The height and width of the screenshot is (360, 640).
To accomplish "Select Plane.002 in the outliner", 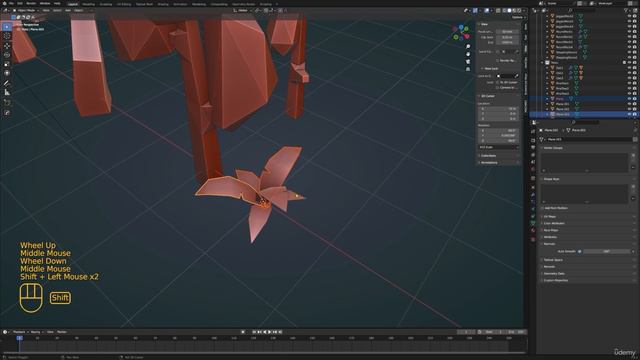I will 563,109.
